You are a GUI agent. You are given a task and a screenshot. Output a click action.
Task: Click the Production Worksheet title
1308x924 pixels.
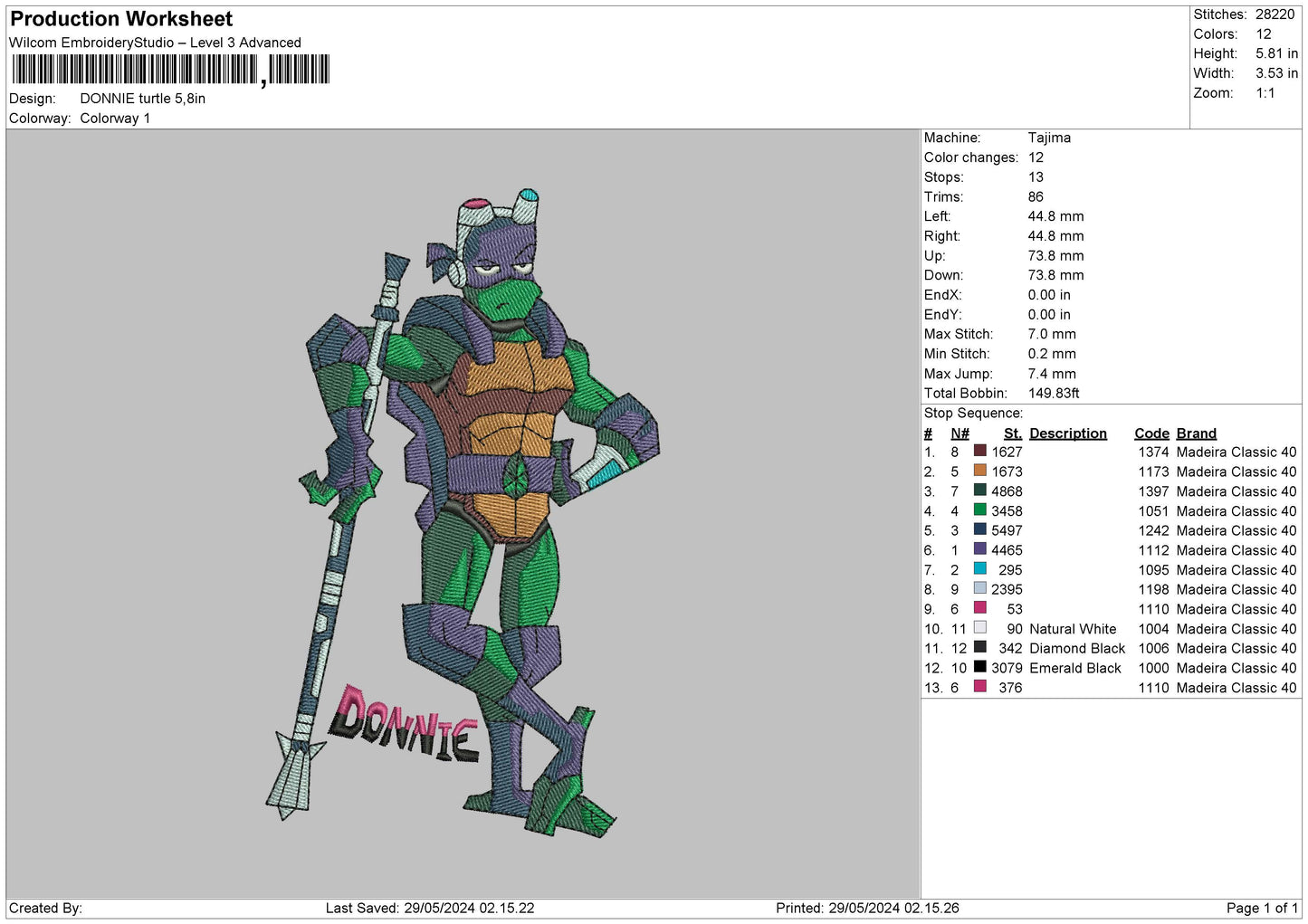coord(121,19)
